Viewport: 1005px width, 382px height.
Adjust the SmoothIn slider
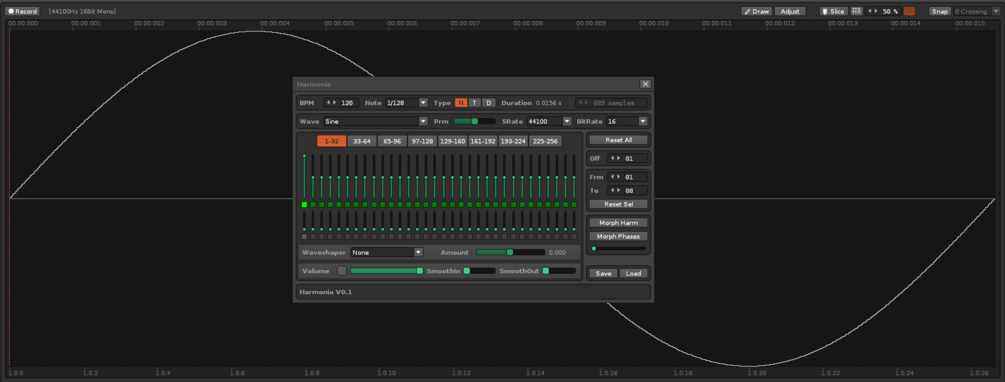(x=479, y=271)
